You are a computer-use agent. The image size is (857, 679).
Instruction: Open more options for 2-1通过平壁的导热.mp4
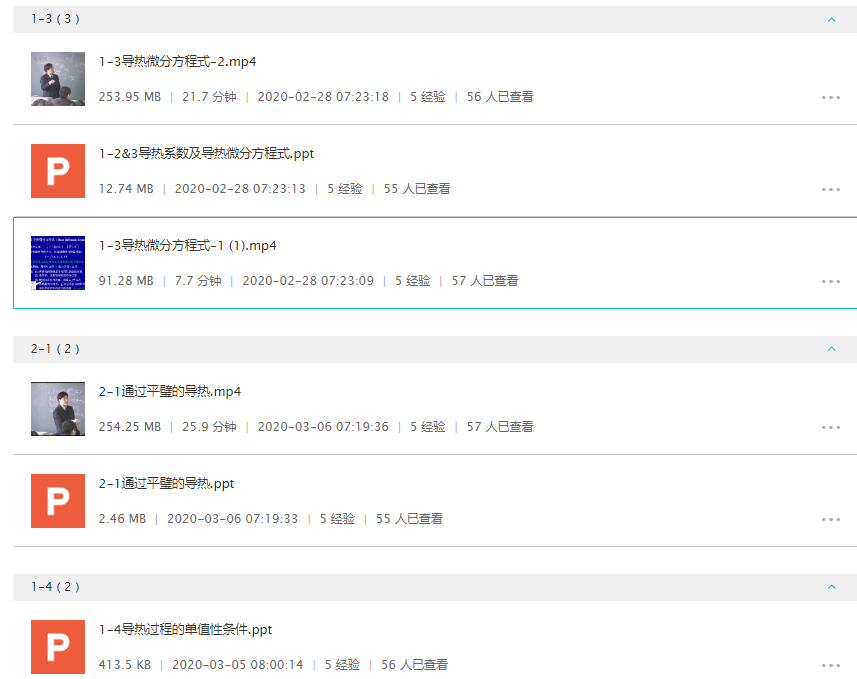point(830,428)
